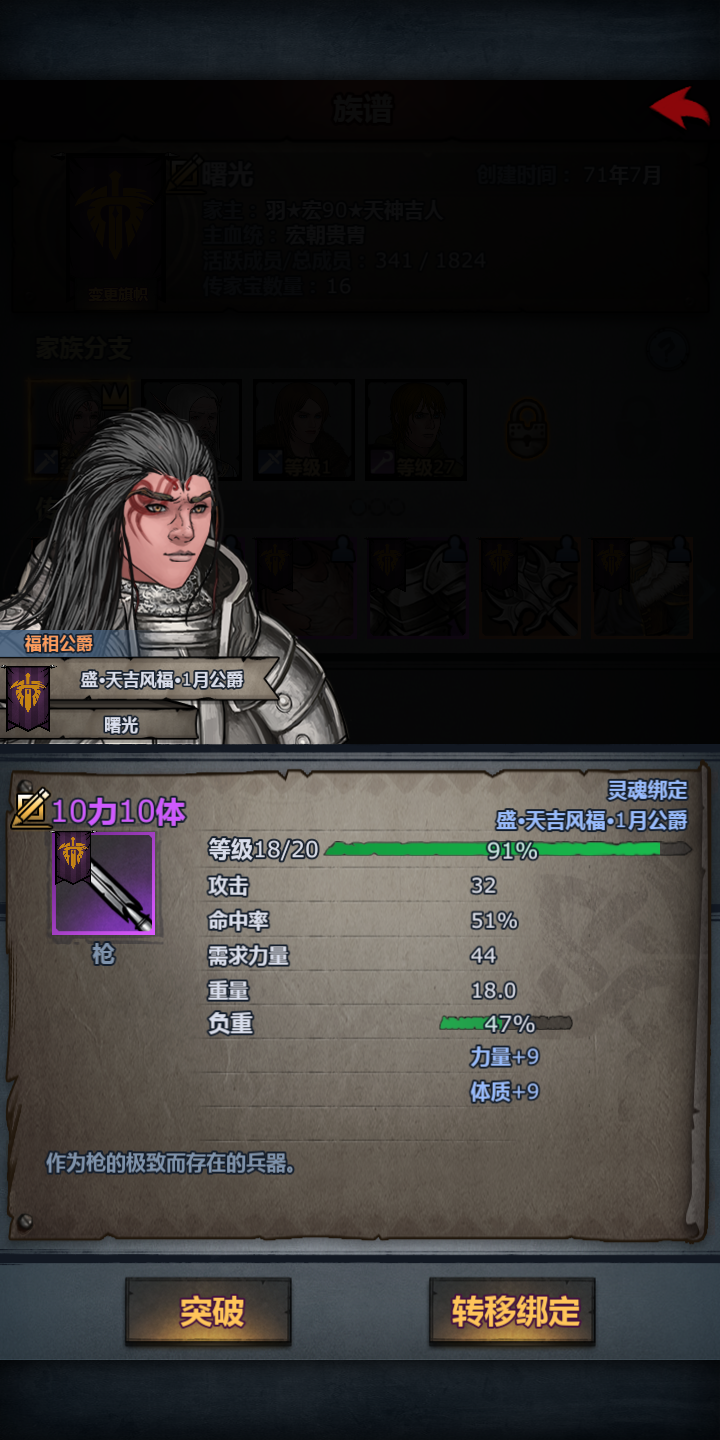The height and width of the screenshot is (1440, 720).
Task: Tap the 曙光 clan name plate below portrait
Action: click(x=122, y=725)
